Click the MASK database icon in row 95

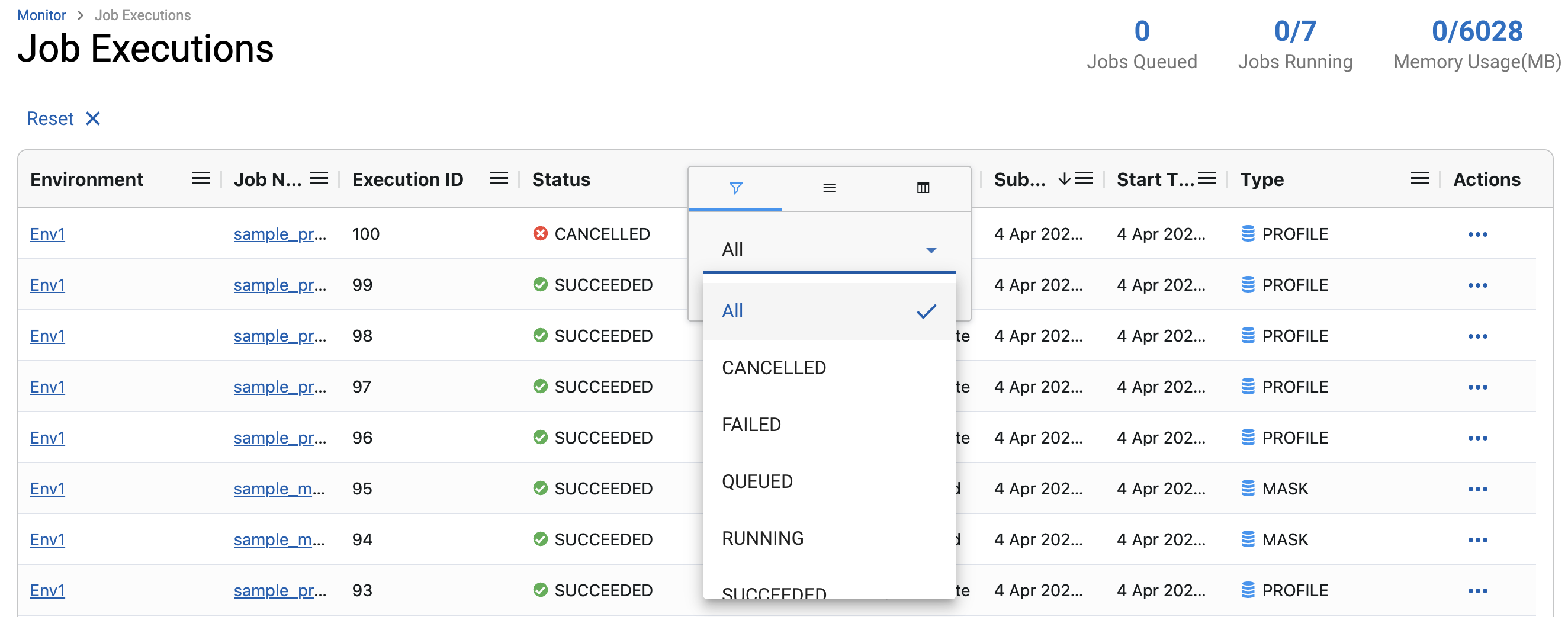tap(1248, 489)
